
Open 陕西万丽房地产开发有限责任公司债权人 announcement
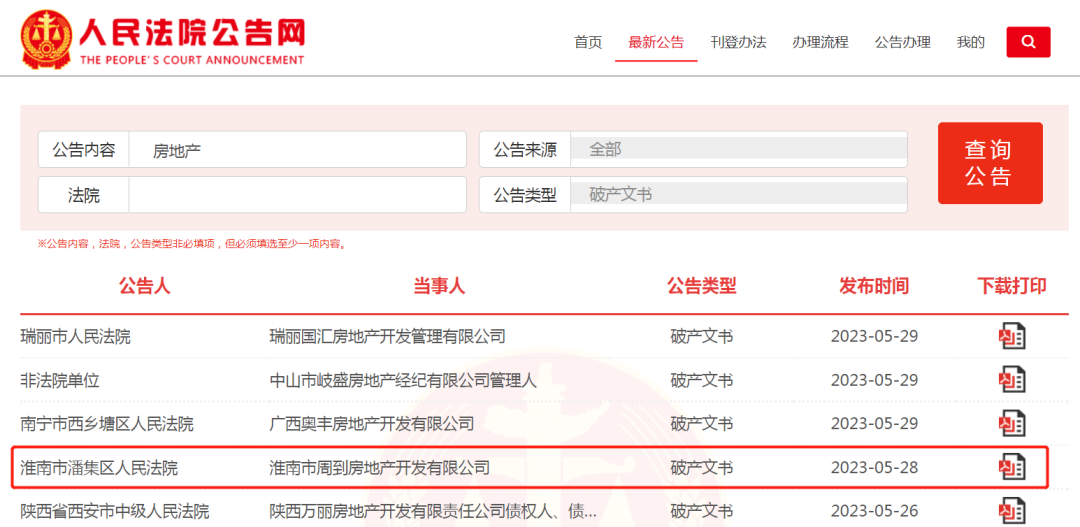coord(433,511)
